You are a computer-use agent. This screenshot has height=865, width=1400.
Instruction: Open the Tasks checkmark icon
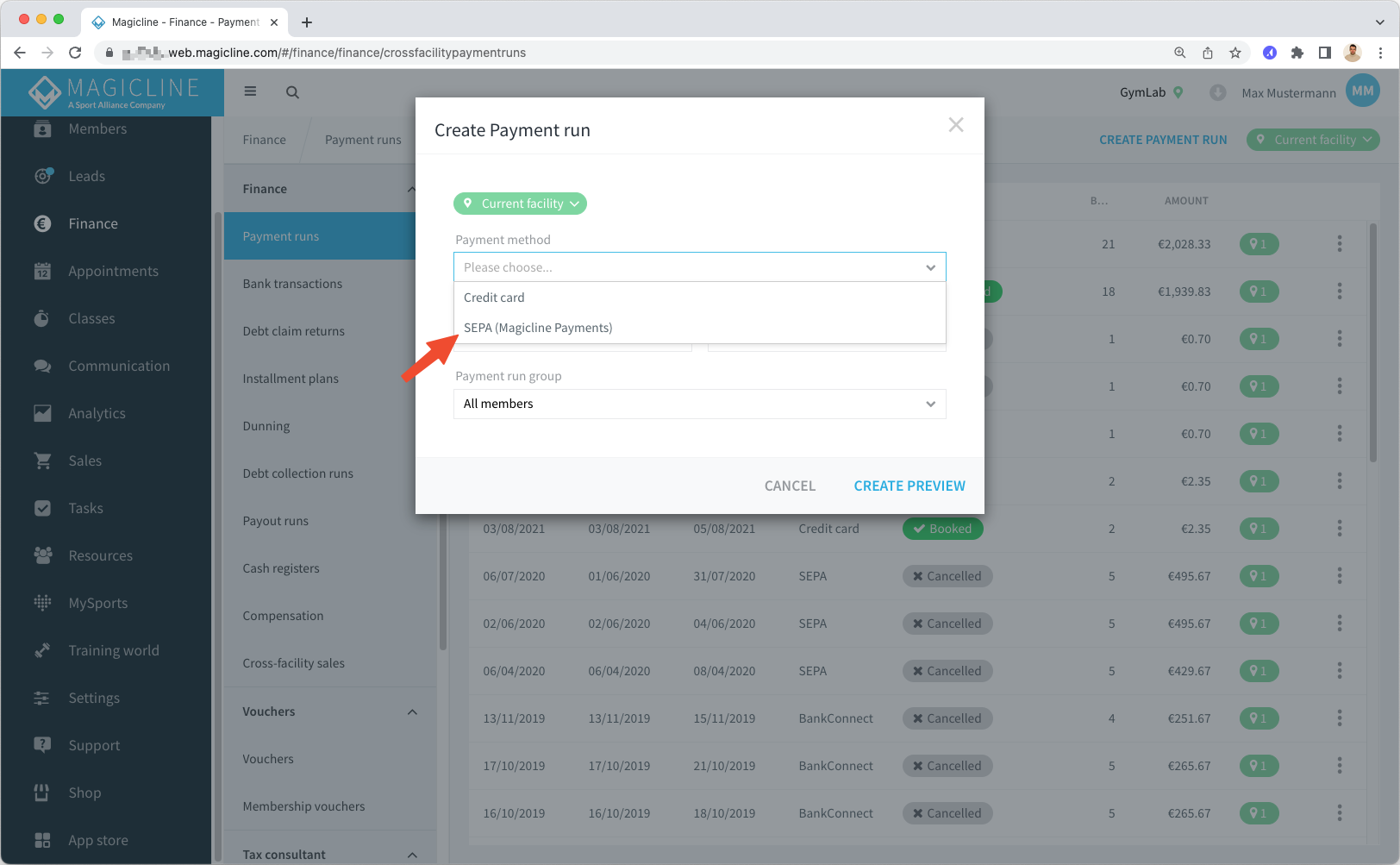click(x=42, y=508)
